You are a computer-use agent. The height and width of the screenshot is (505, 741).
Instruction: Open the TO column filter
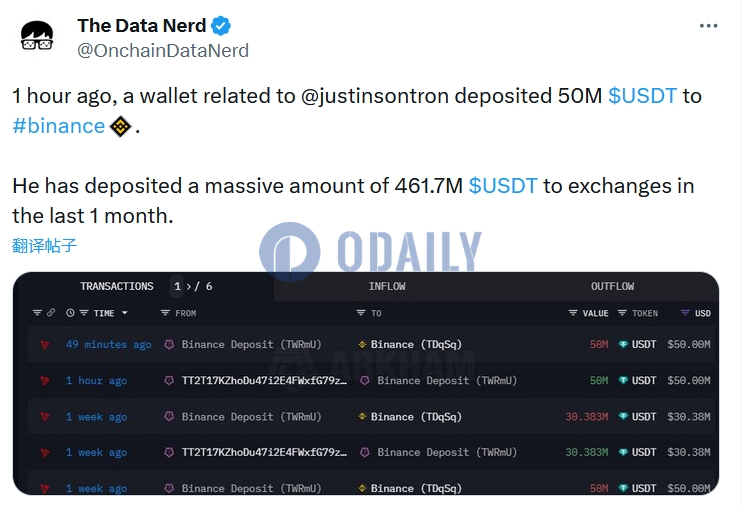(361, 313)
